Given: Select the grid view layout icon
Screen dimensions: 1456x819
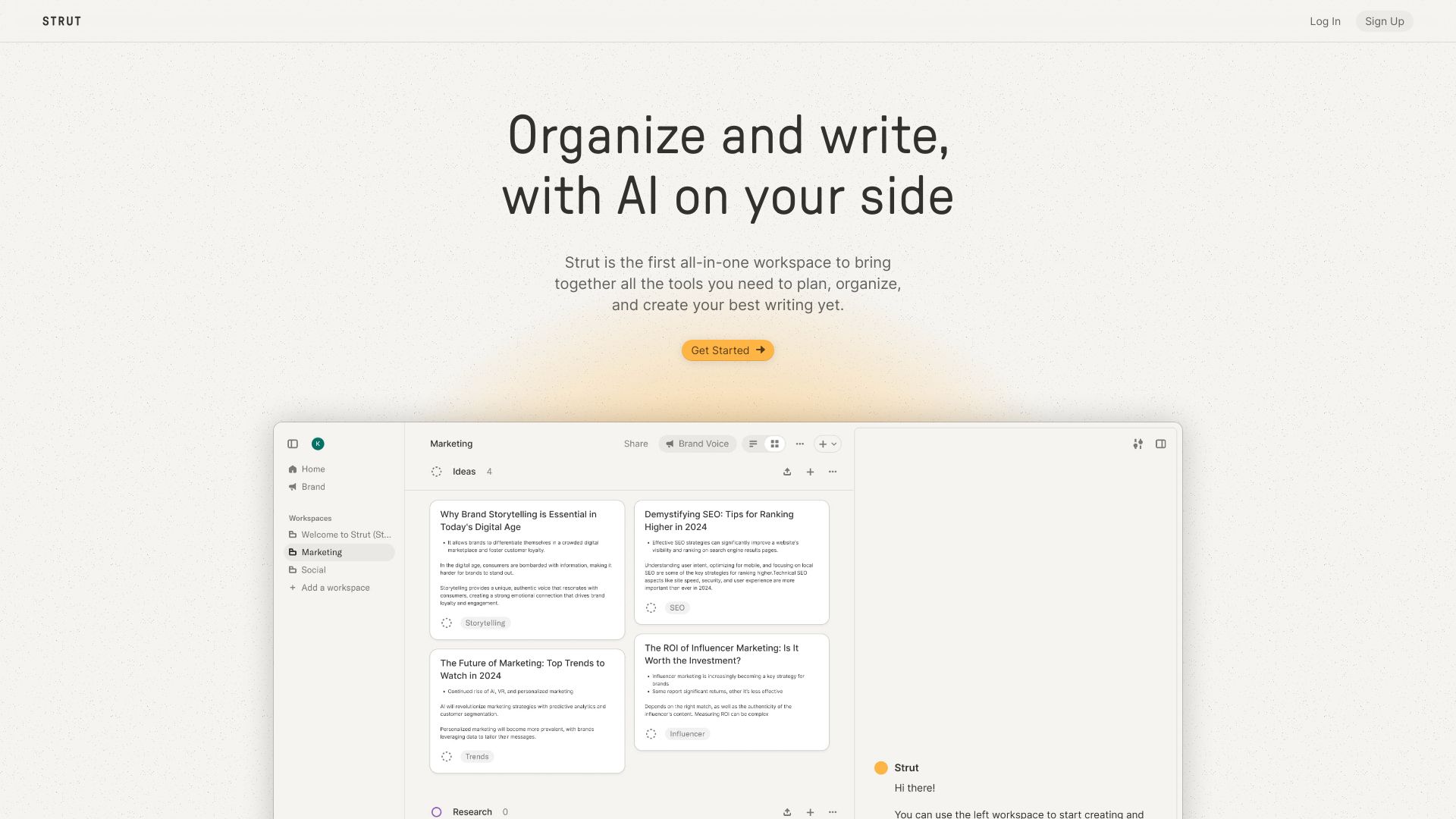Looking at the screenshot, I should pos(775,443).
